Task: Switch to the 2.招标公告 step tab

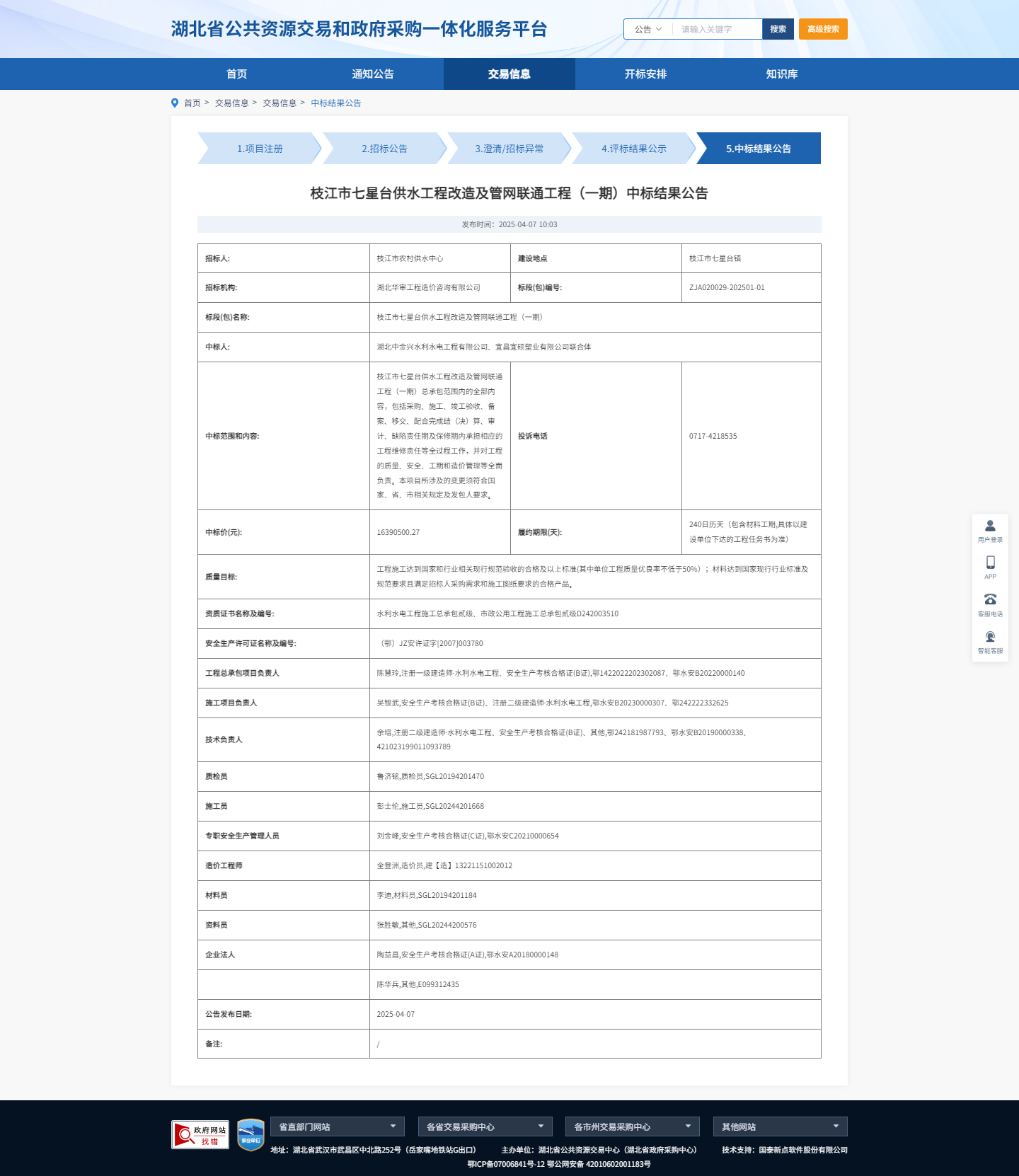Action: click(384, 149)
